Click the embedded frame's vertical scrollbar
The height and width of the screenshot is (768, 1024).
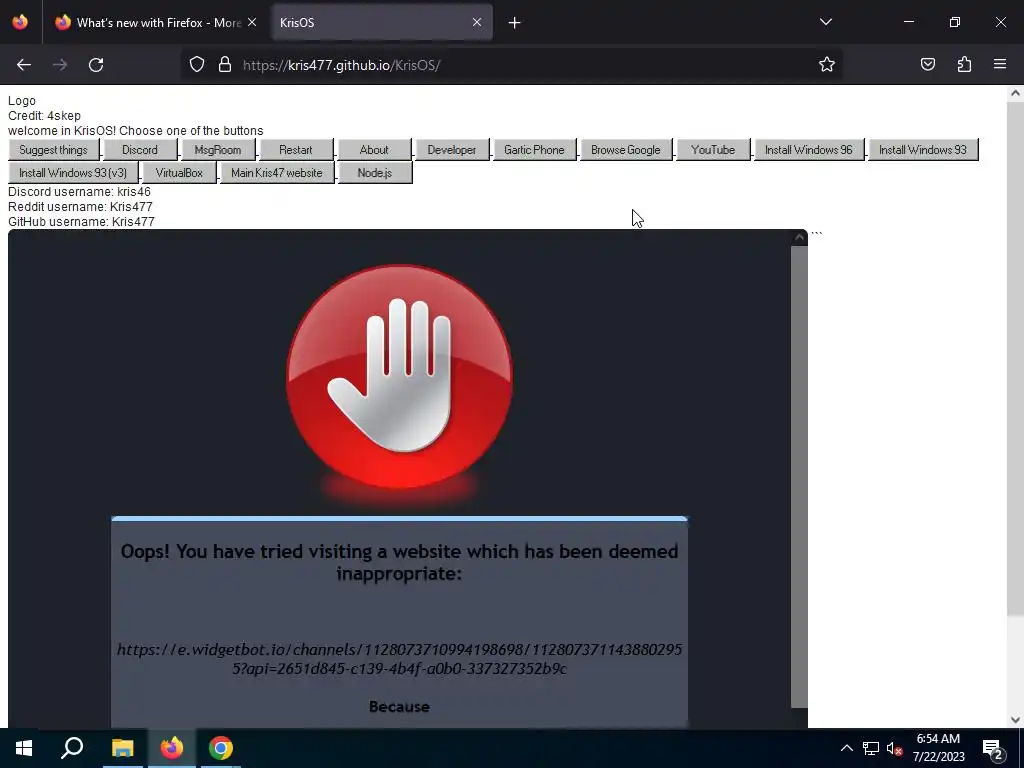tap(799, 476)
